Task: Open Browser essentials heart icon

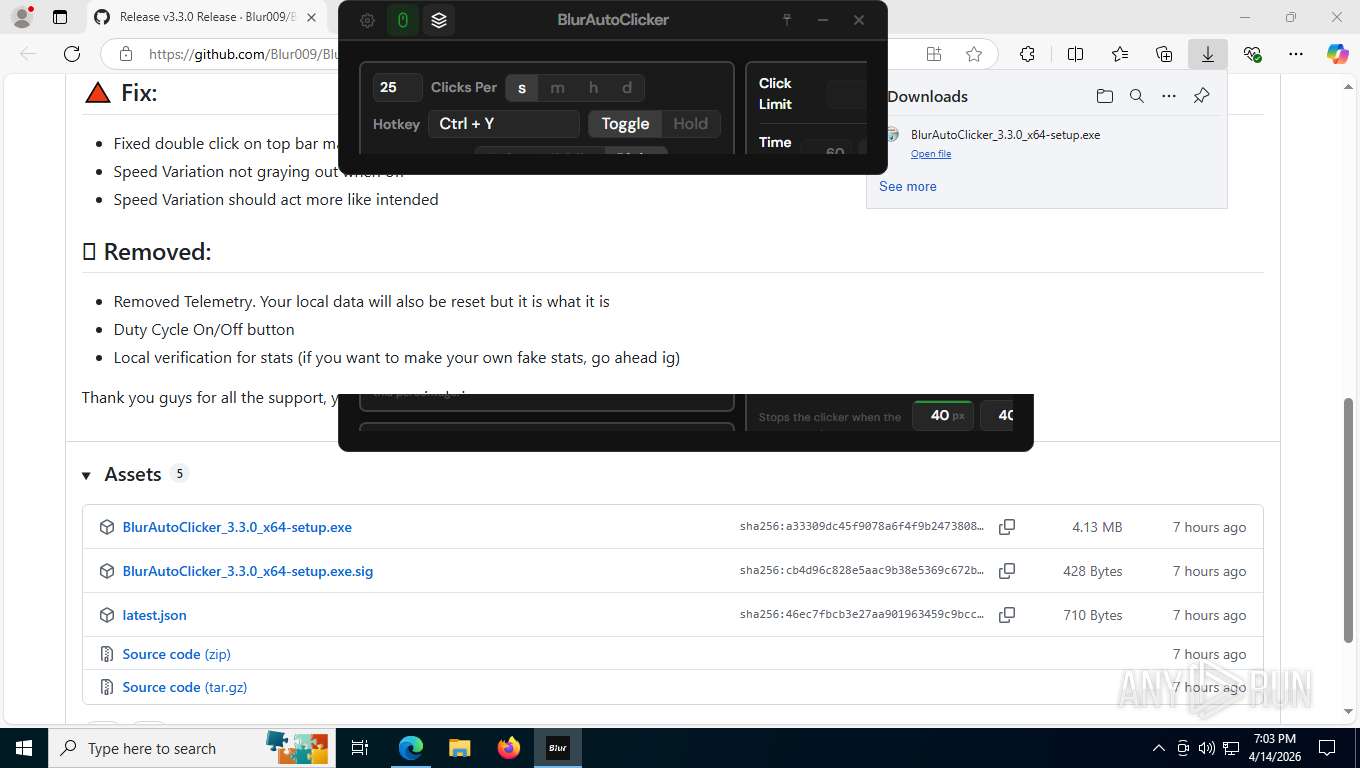Action: pos(1252,54)
